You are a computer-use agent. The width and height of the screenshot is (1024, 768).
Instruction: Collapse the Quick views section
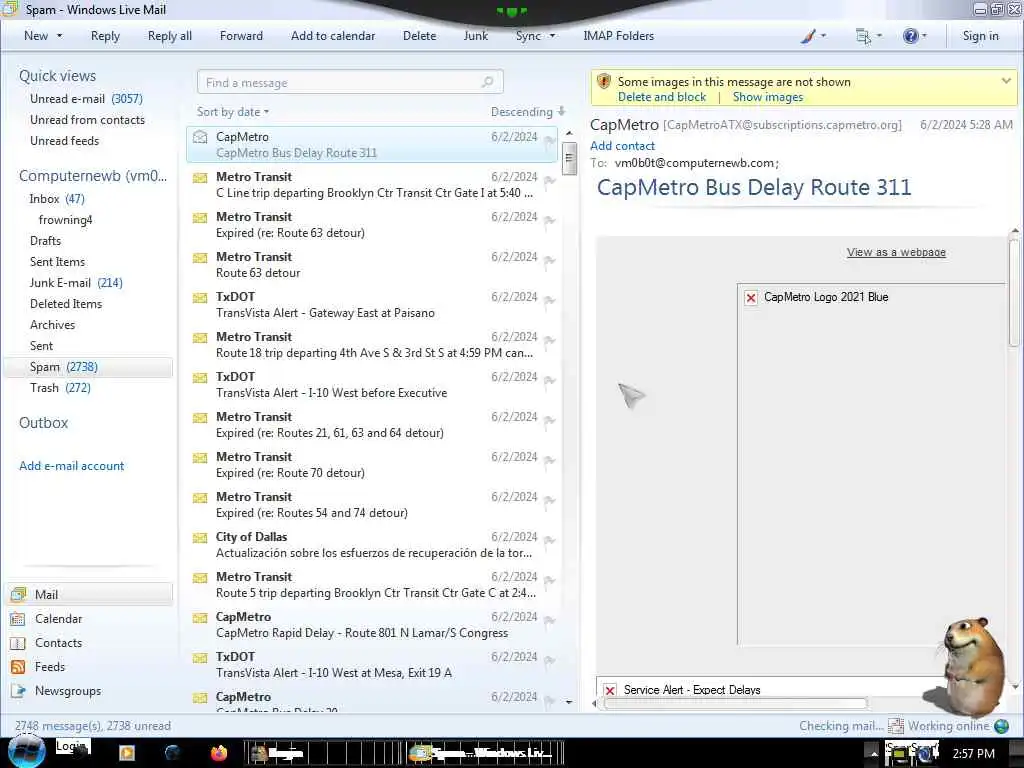(57, 76)
